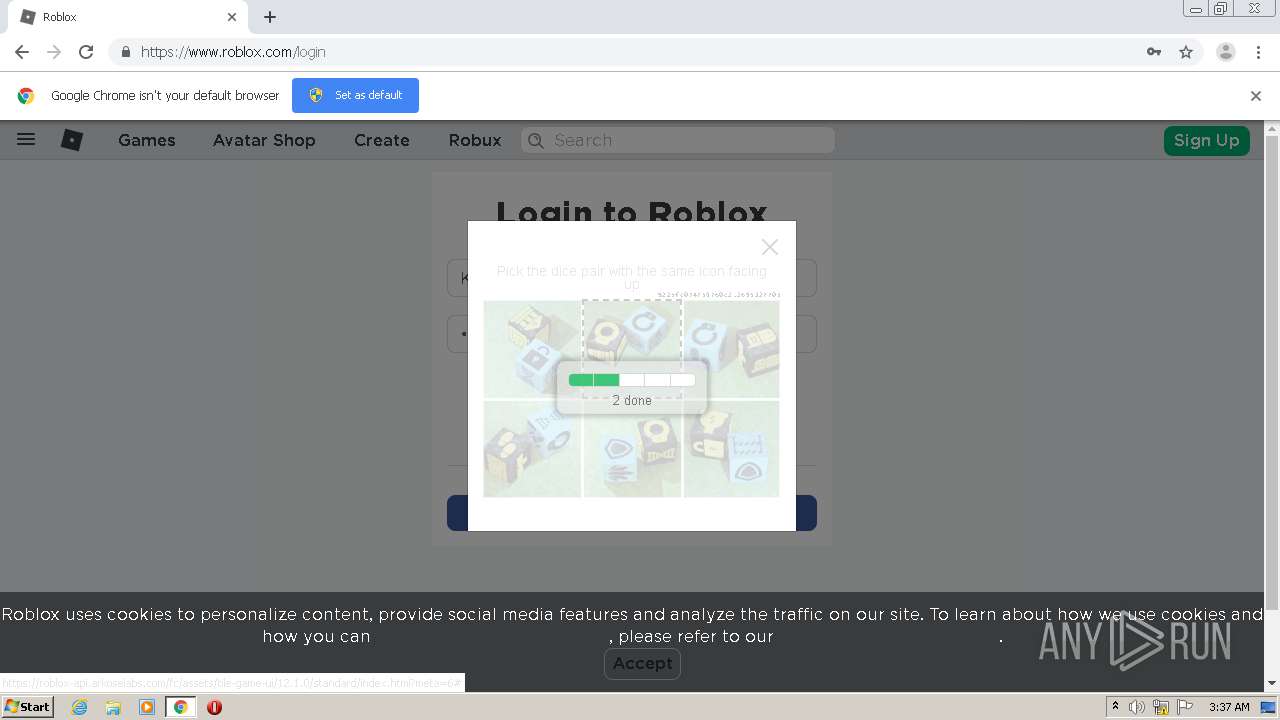1280x720 pixels.
Task: Open Chrome's three-dot menu
Action: (x=1258, y=52)
